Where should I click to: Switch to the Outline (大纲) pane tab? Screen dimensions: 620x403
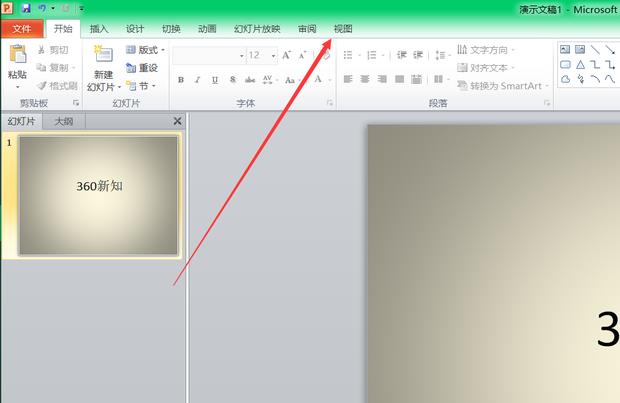coord(64,121)
